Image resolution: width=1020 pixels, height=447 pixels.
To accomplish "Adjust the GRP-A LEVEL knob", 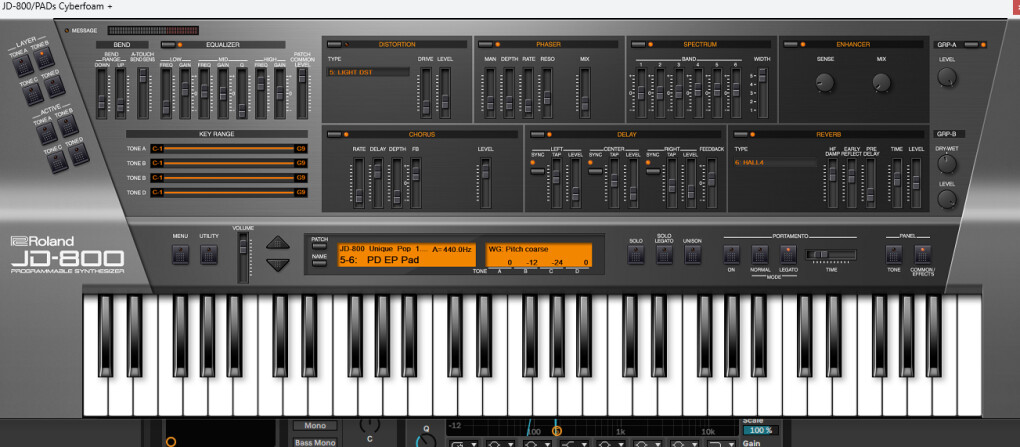I will coord(946,77).
